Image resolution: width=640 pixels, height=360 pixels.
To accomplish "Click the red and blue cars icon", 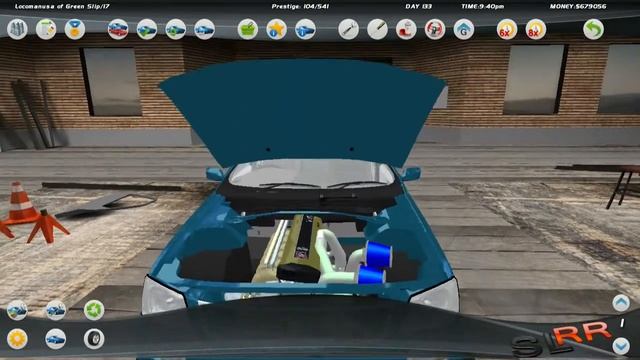I will click(x=118, y=29).
